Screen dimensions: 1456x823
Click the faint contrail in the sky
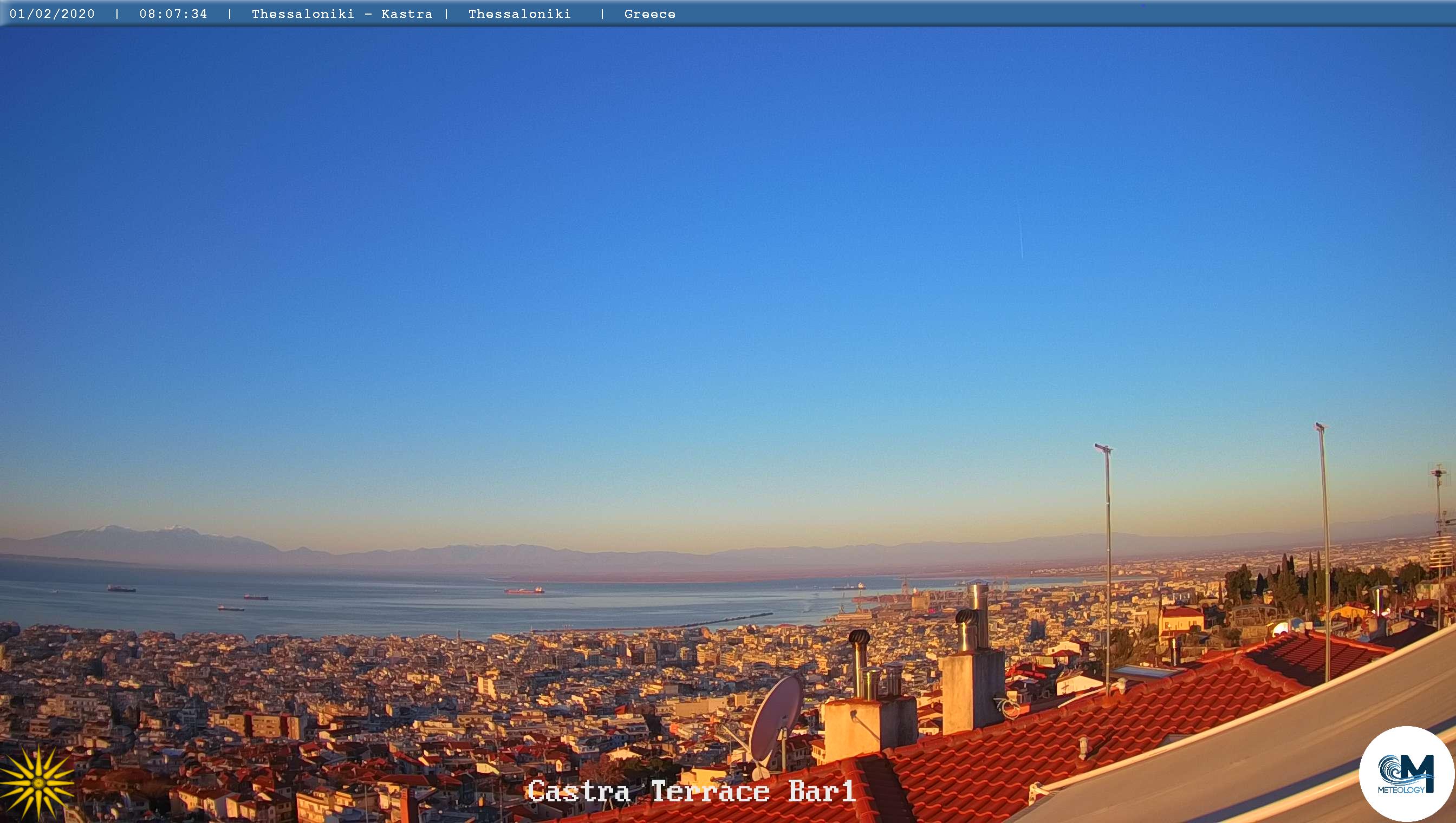point(1020,237)
